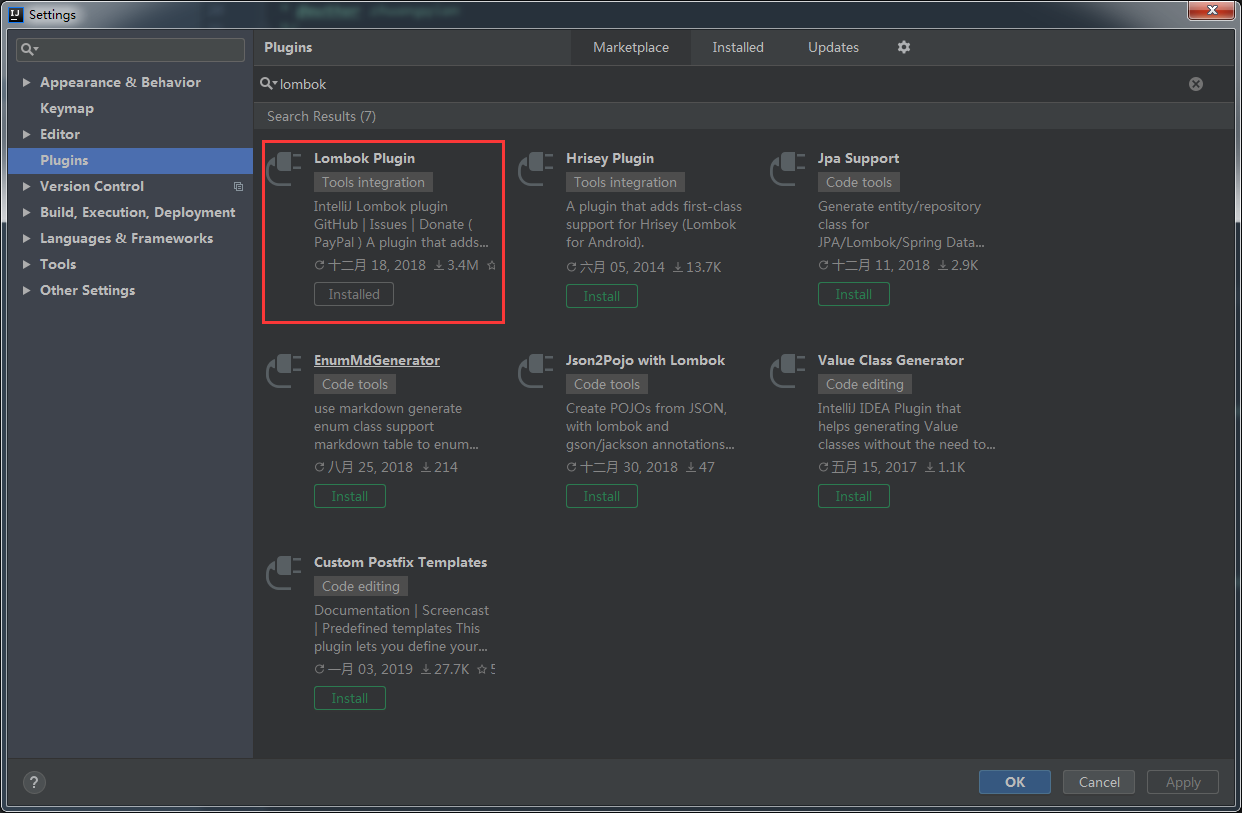Image resolution: width=1242 pixels, height=813 pixels.
Task: Click the Jpa Support plug icon
Action: click(x=789, y=169)
